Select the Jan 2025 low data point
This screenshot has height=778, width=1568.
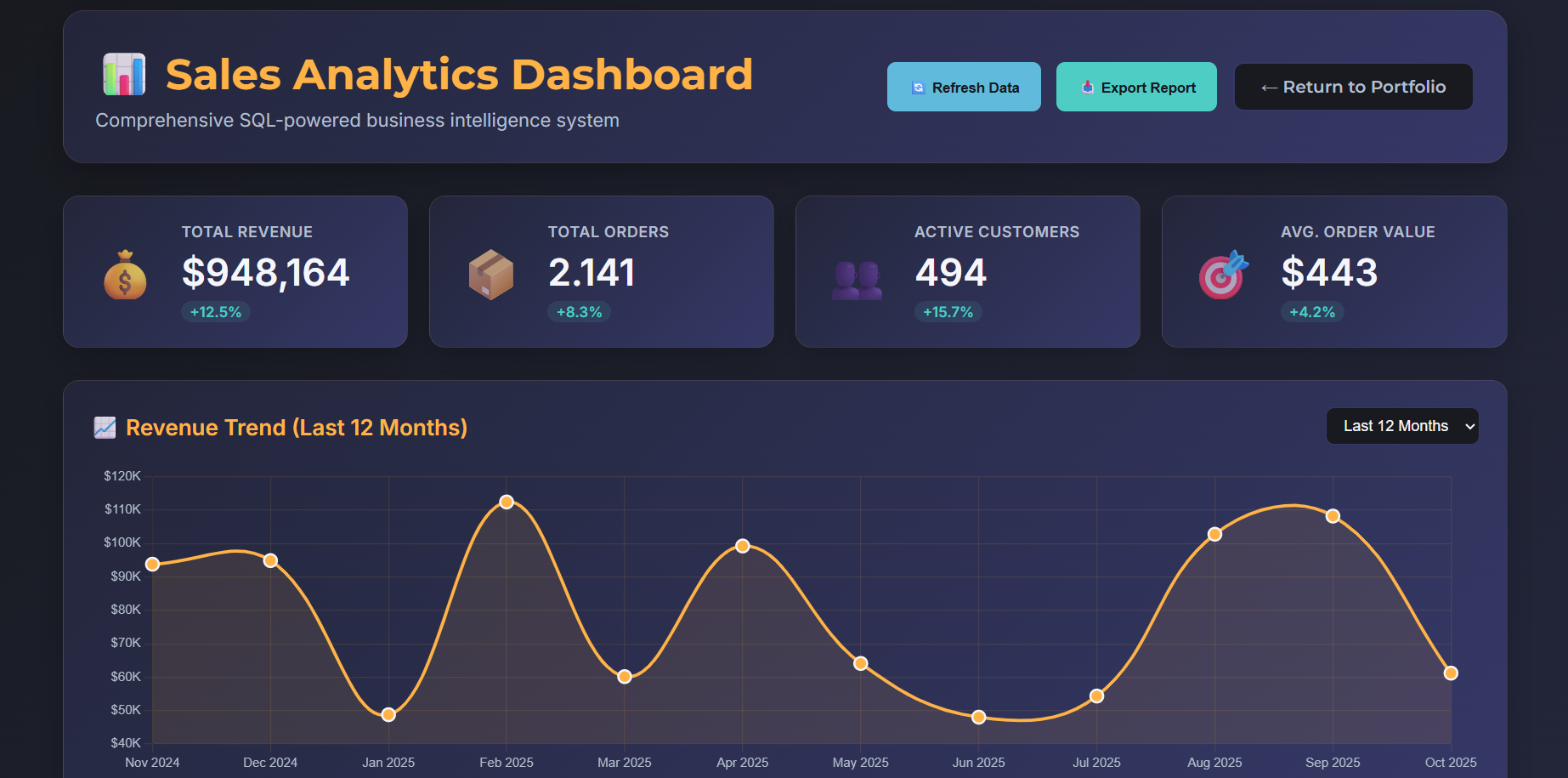point(388,714)
